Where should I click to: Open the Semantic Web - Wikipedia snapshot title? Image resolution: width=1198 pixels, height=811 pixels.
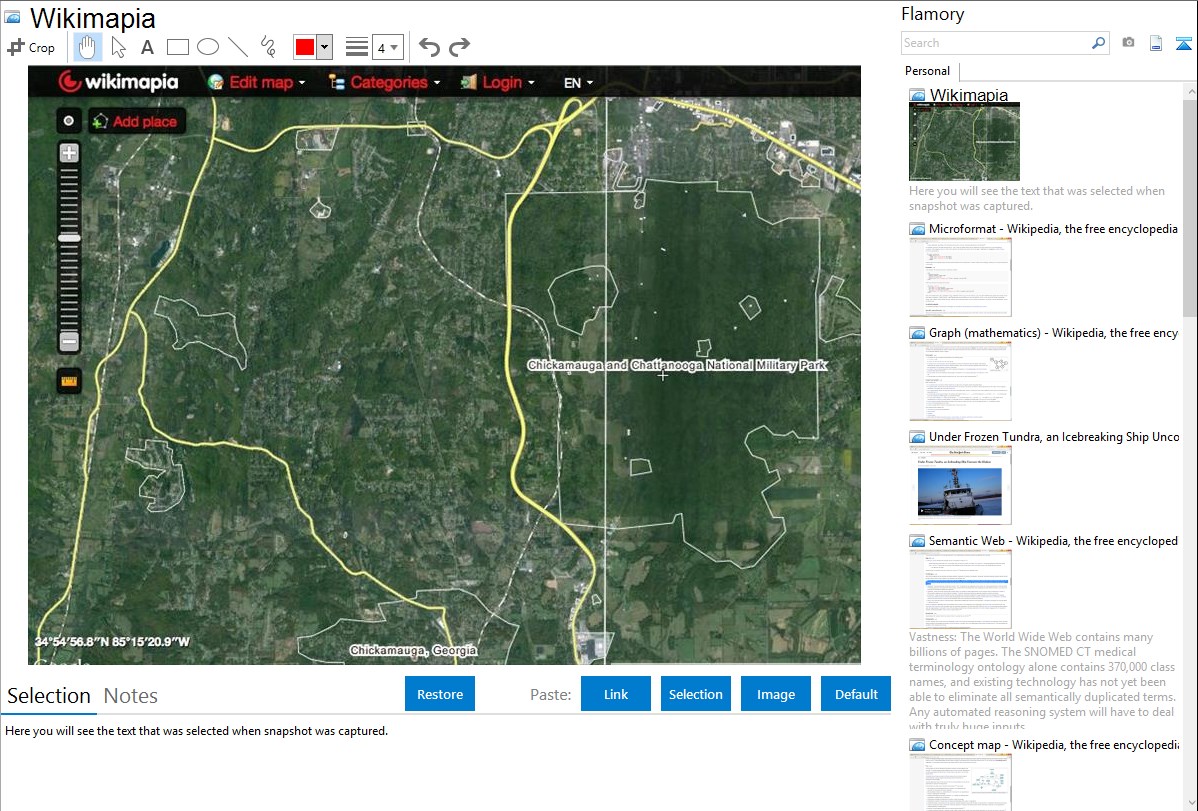point(1053,540)
